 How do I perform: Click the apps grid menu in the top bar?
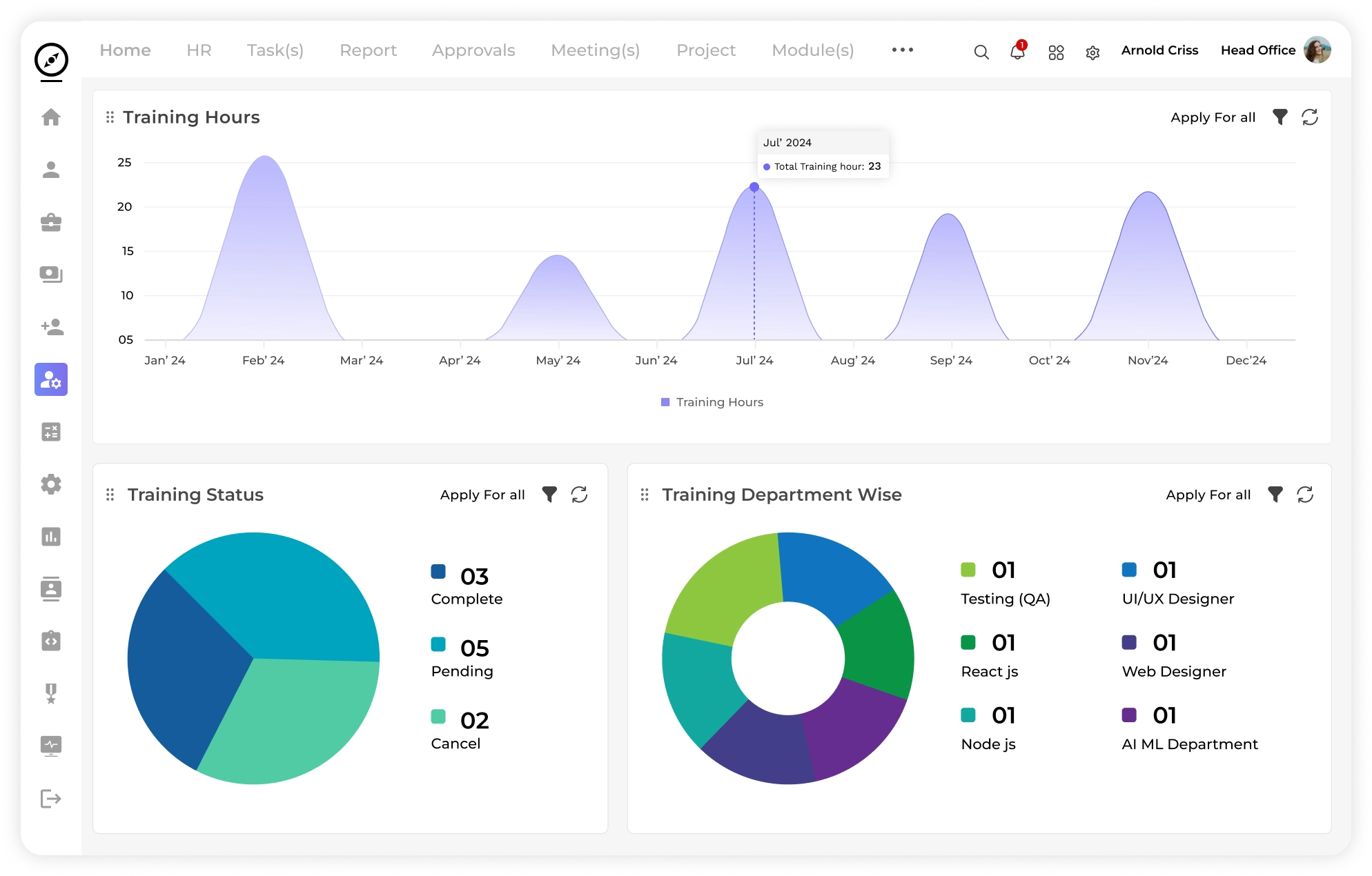pyautogui.click(x=1055, y=52)
